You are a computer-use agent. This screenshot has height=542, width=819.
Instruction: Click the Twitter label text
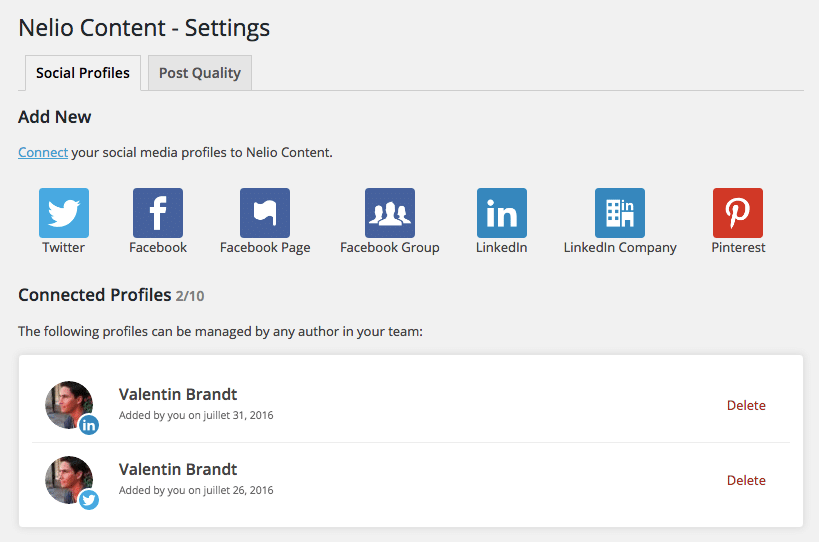(x=63, y=248)
